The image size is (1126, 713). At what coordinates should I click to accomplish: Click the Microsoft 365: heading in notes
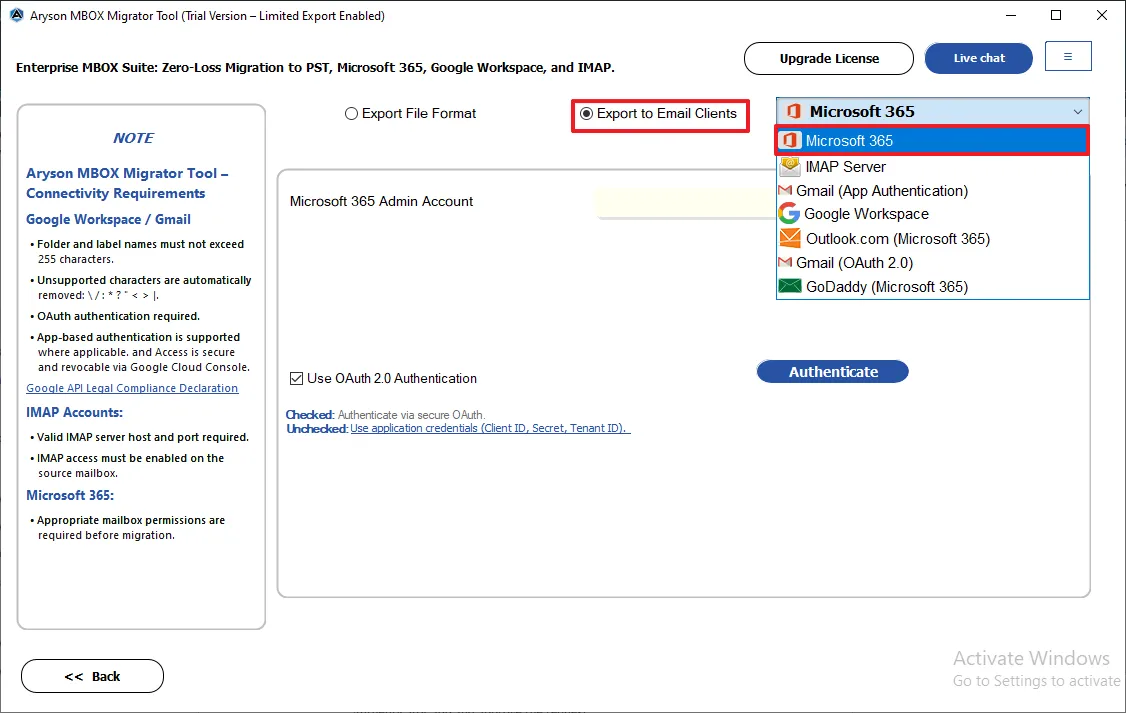70,495
